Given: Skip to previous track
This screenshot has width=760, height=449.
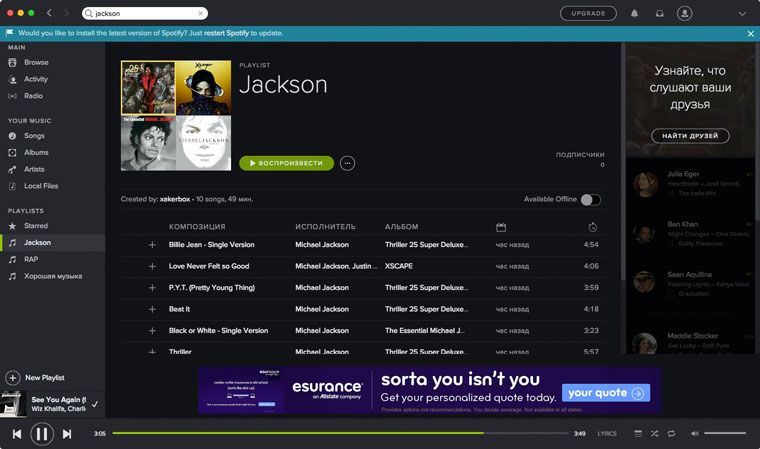Looking at the screenshot, I should [17, 434].
